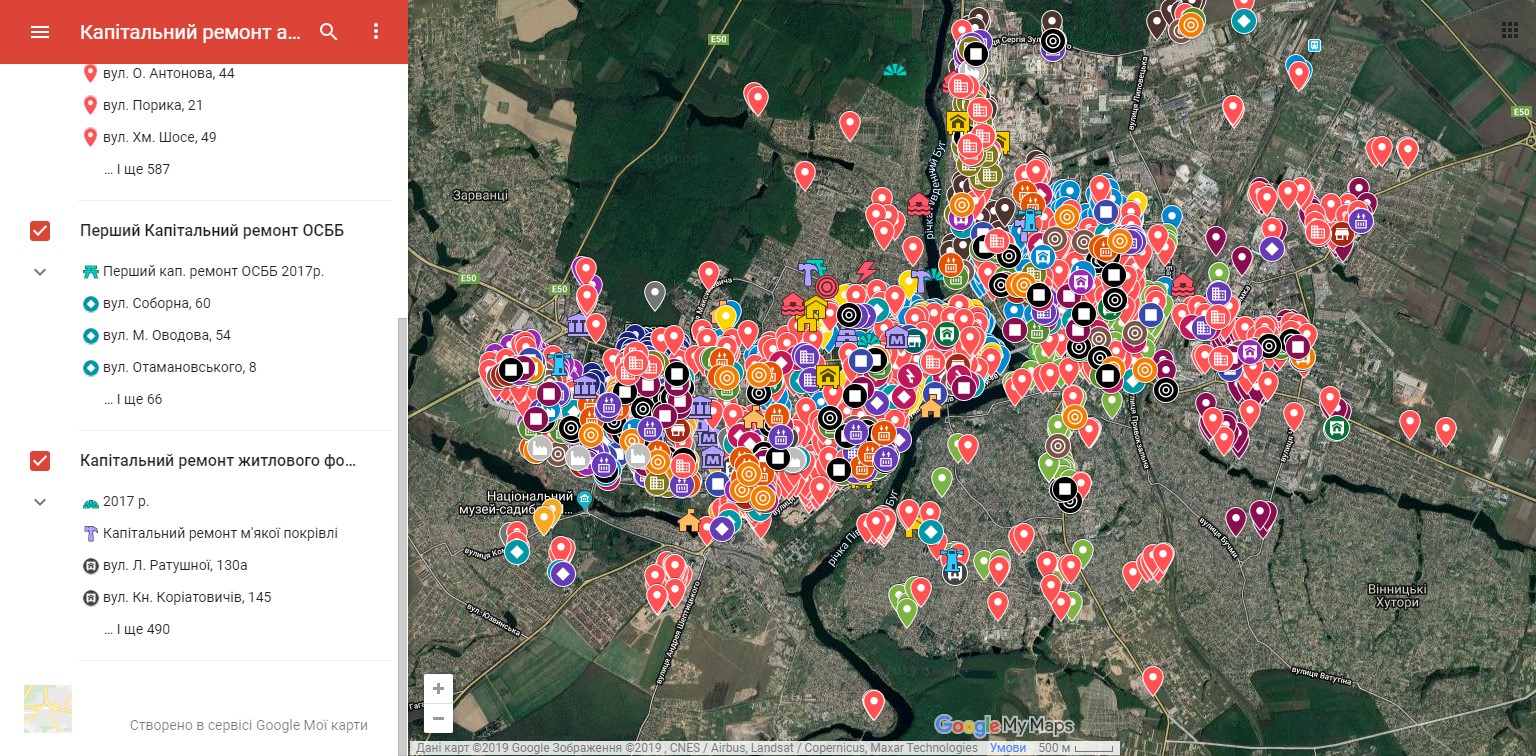Open the hamburger main menu
The image size is (1536, 756).
click(40, 32)
